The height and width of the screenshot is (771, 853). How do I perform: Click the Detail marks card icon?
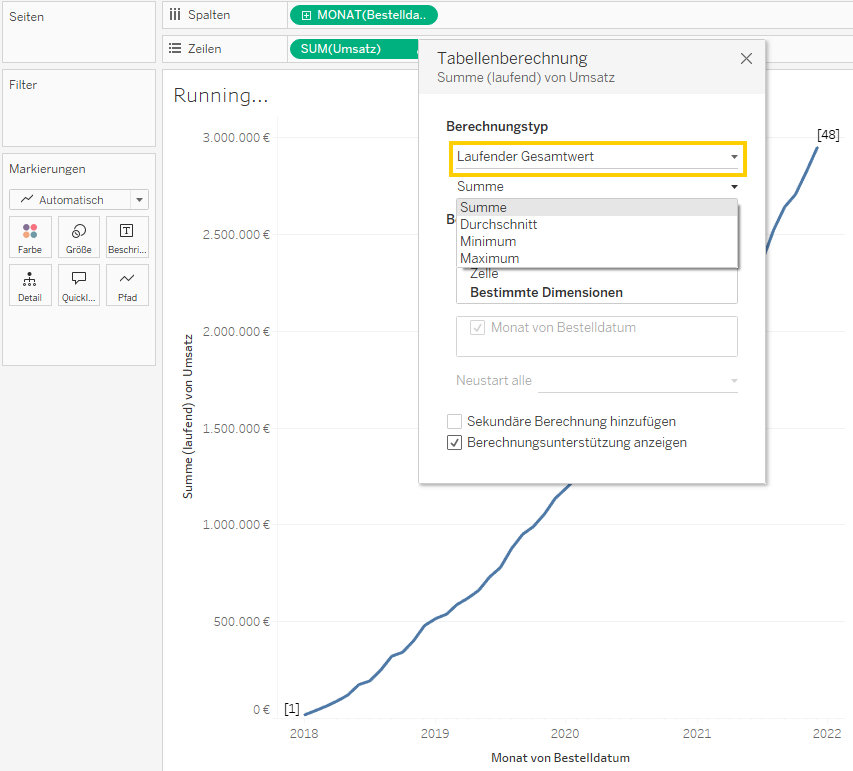[30, 285]
